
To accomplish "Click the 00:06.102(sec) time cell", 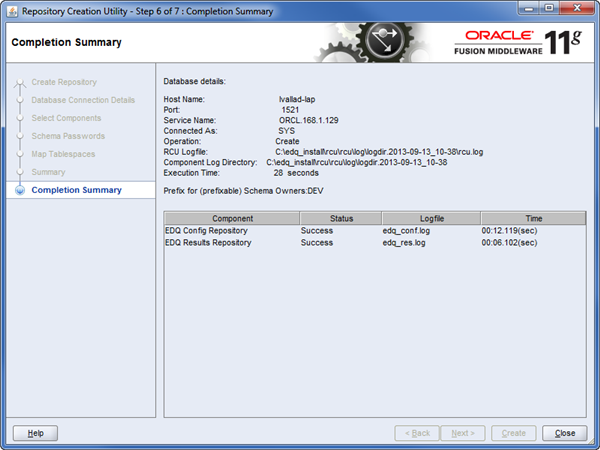I will [x=509, y=243].
